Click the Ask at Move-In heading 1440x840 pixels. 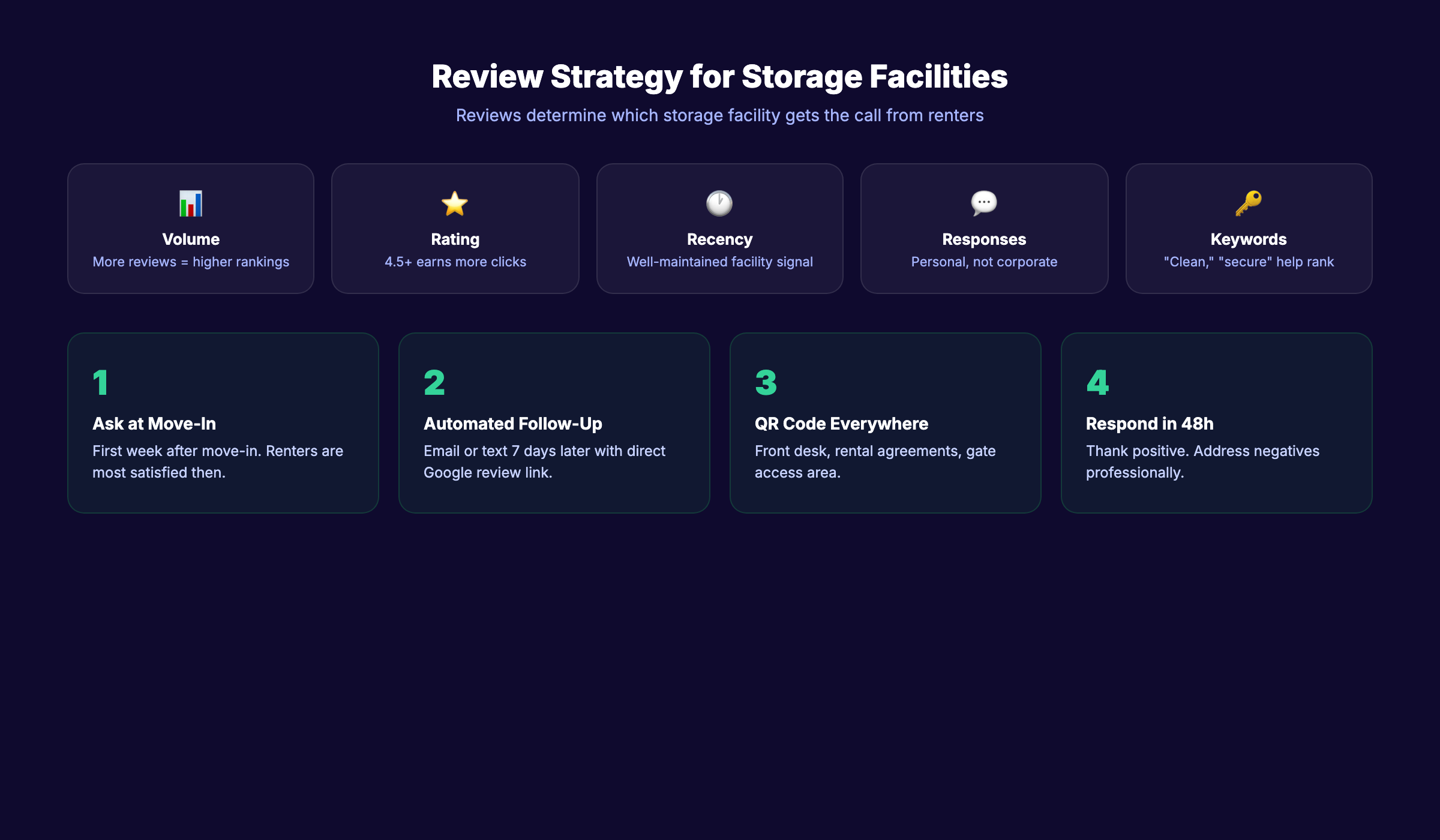coord(155,423)
